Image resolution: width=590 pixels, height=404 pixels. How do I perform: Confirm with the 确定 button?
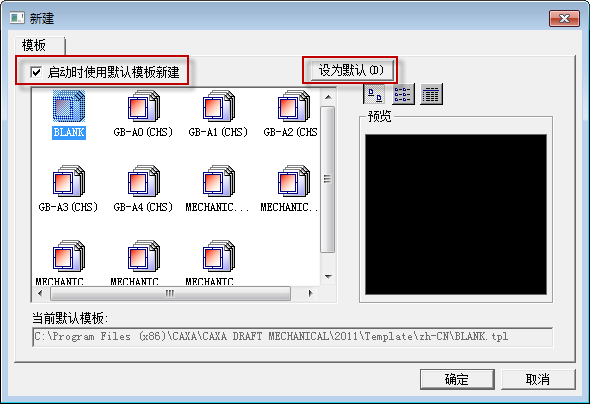click(x=457, y=379)
